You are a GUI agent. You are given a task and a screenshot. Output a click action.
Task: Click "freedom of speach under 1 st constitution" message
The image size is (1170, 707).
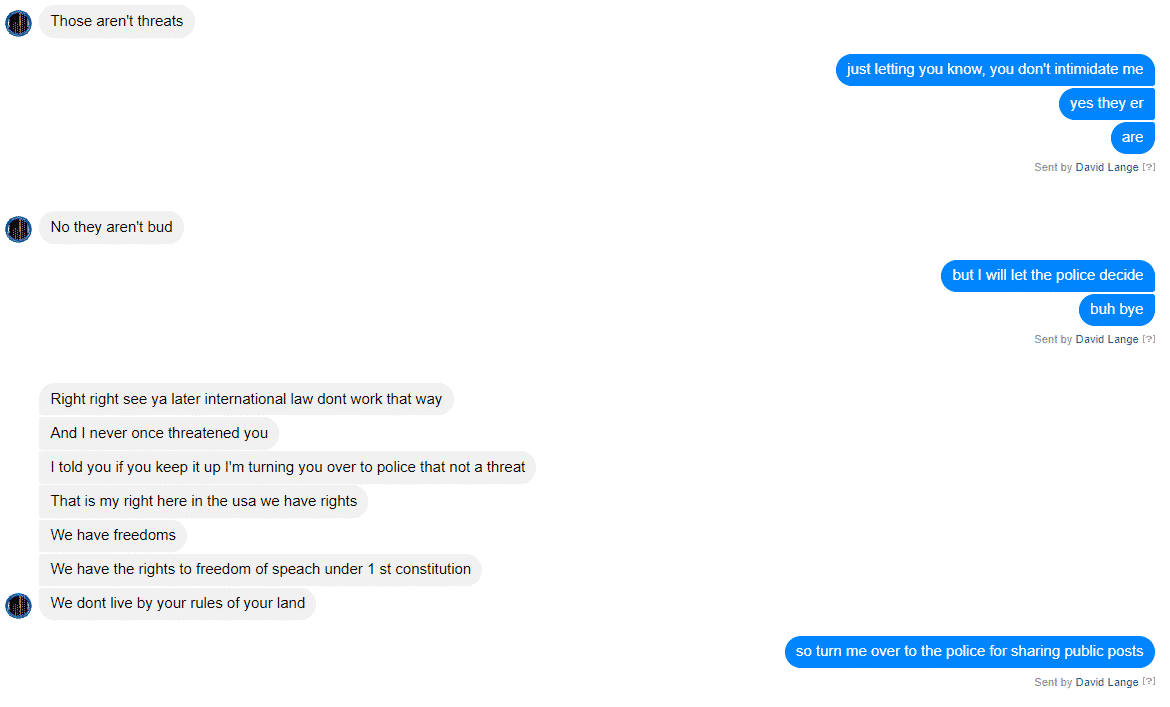pyautogui.click(x=260, y=570)
